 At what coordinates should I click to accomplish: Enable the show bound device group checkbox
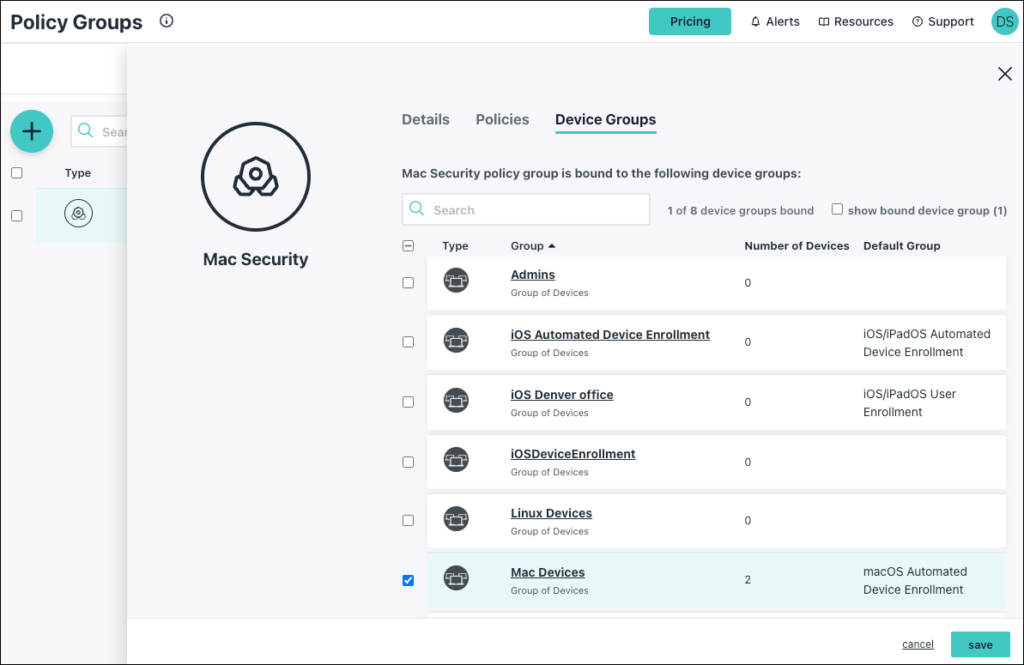pos(837,210)
